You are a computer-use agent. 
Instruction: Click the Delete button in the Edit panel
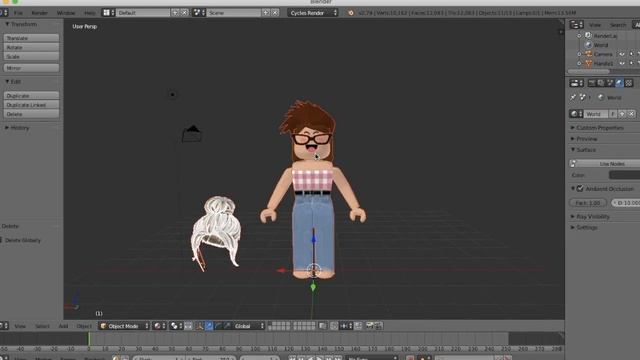click(x=31, y=114)
